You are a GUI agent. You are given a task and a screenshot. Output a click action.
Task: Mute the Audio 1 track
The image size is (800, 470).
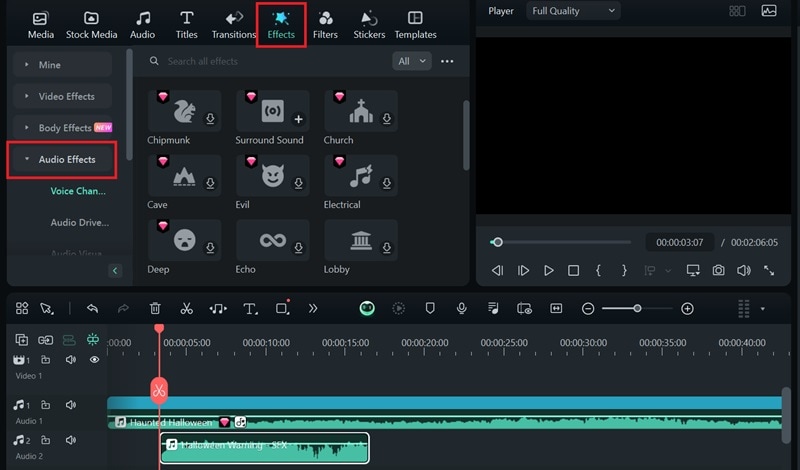(x=71, y=405)
